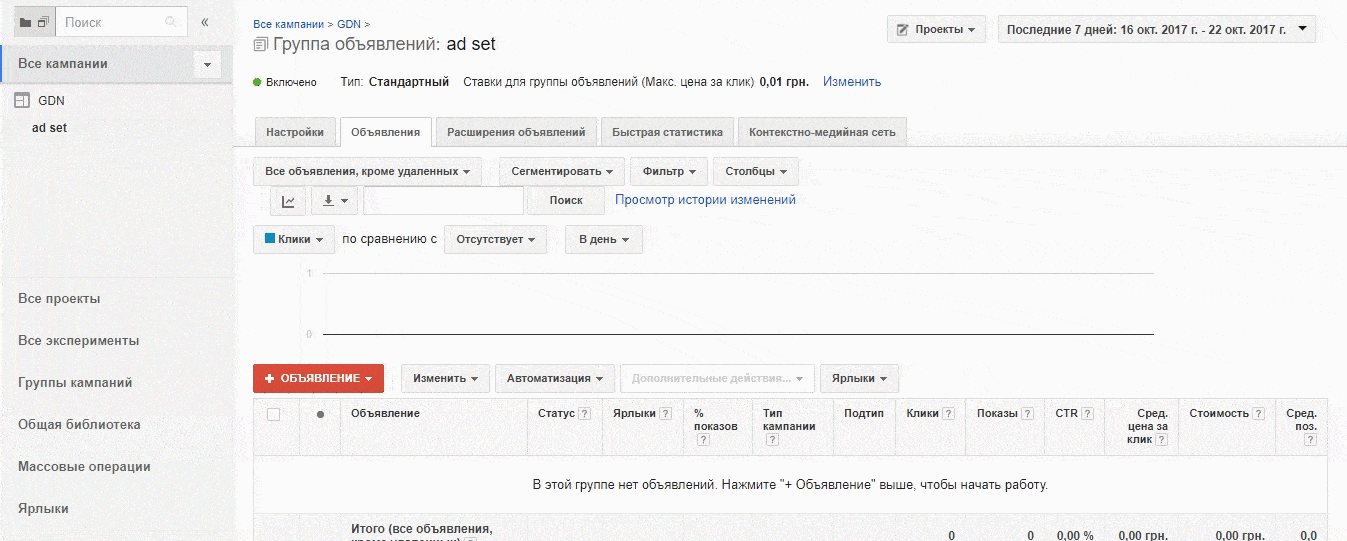Click the GDN campaign icon
Viewport: 1347px width, 541px height.
[23, 101]
